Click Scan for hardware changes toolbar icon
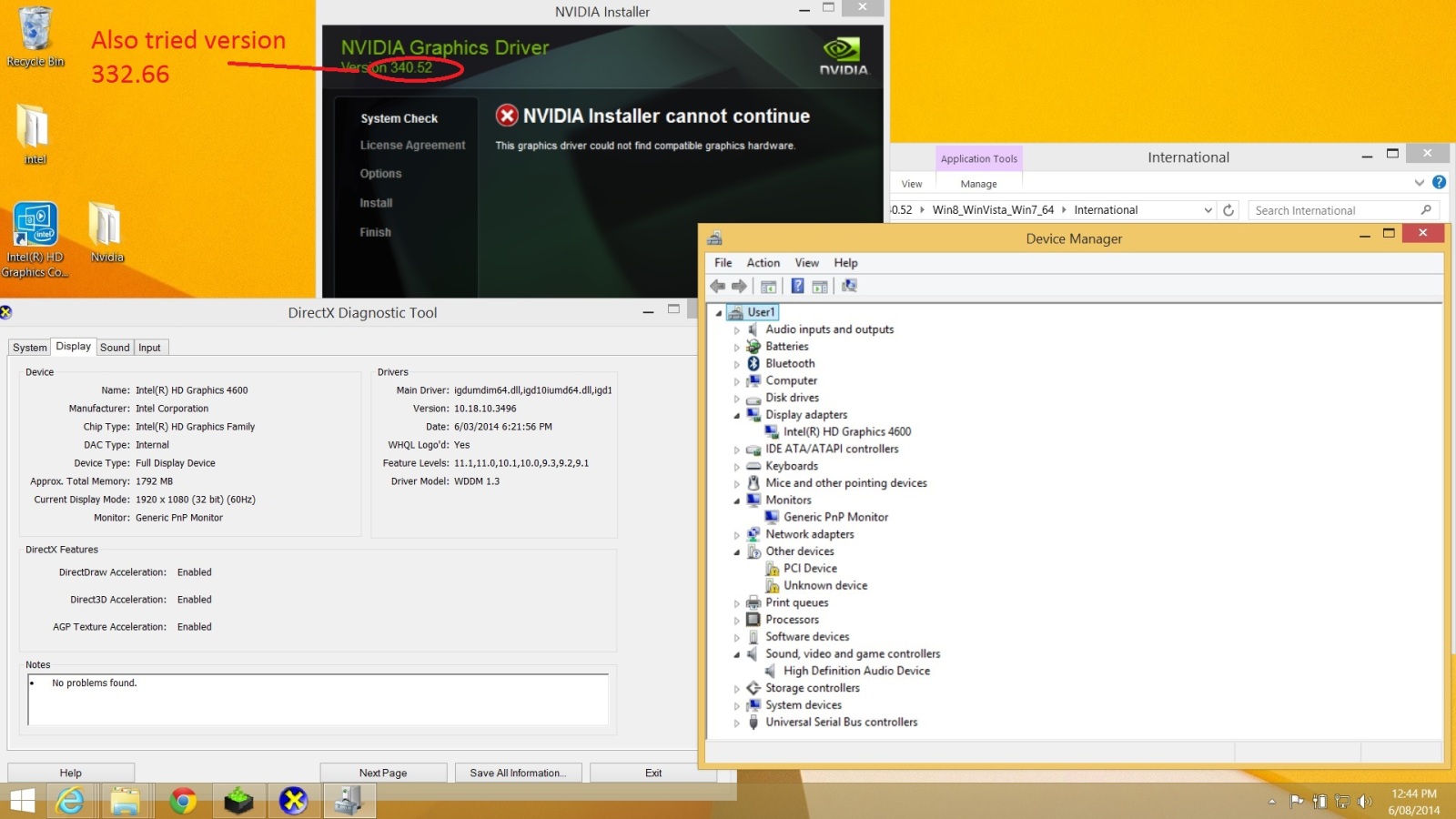Viewport: 1456px width, 819px height. (849, 287)
